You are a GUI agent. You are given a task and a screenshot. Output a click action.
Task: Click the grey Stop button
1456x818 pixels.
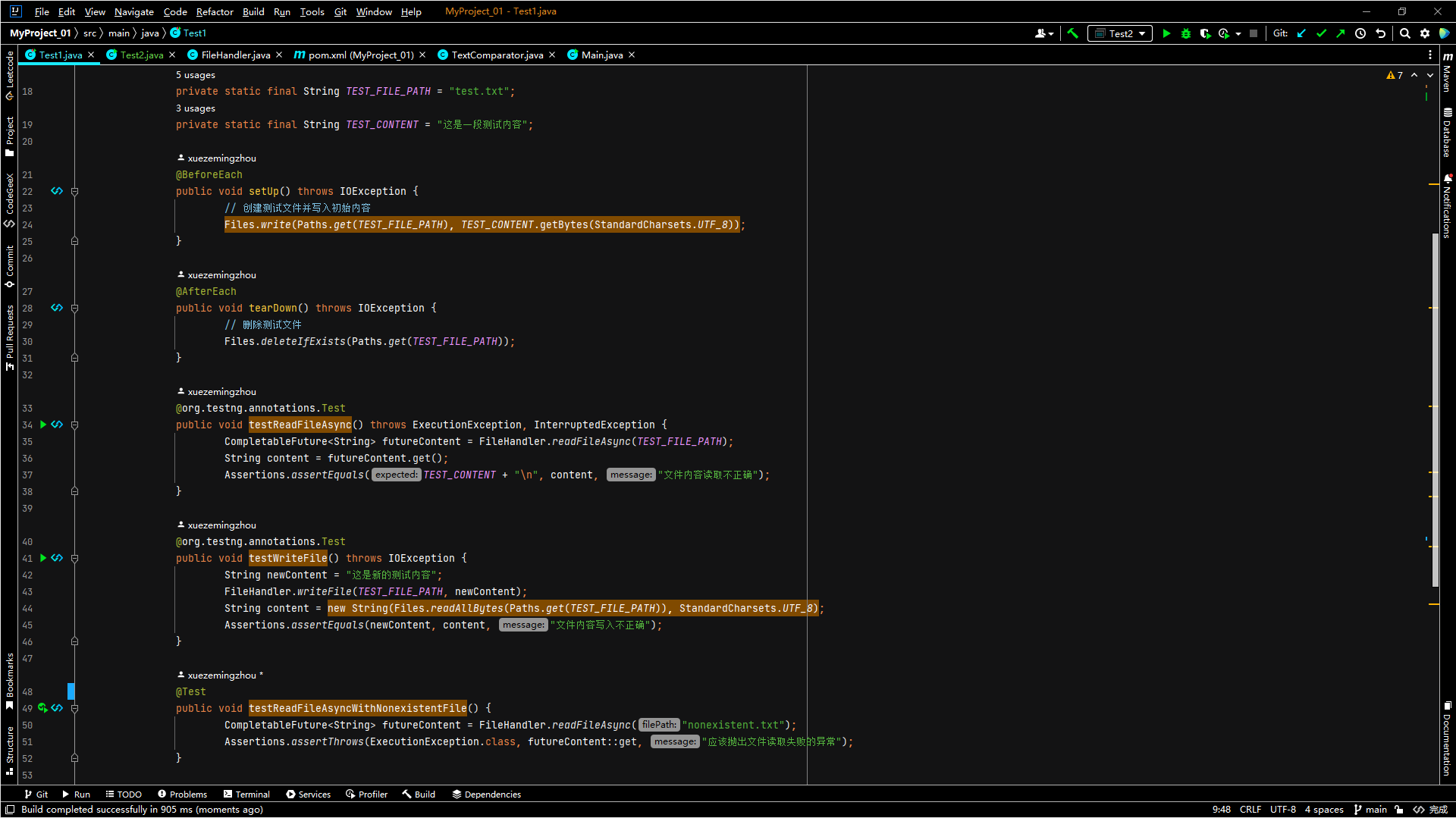click(x=1254, y=33)
